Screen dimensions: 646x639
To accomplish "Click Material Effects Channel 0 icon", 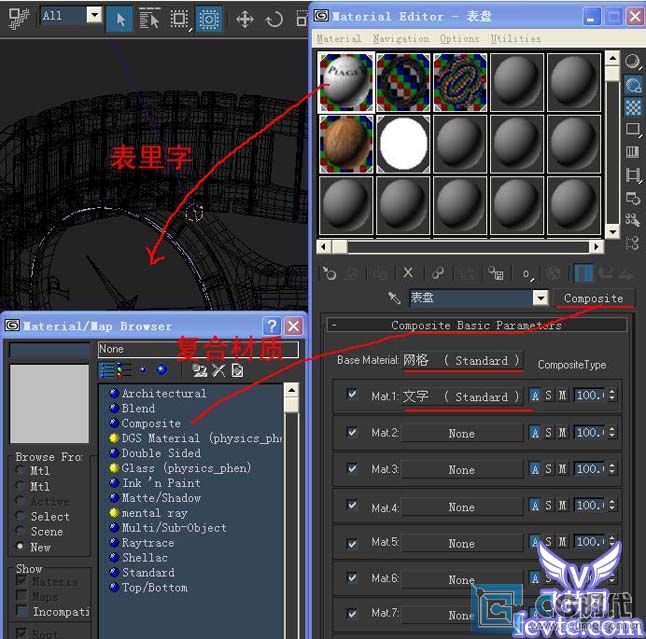I will coord(527,274).
